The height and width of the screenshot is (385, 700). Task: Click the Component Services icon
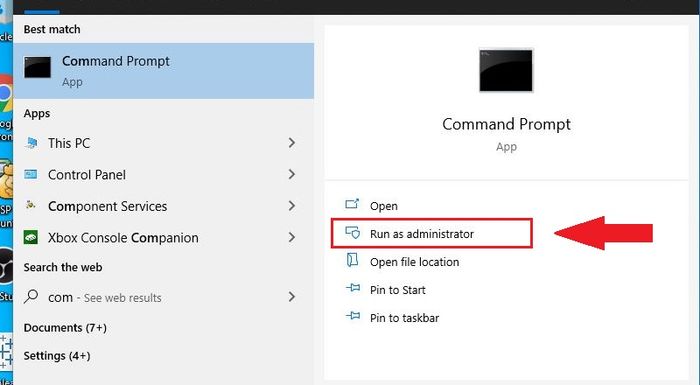(x=31, y=205)
